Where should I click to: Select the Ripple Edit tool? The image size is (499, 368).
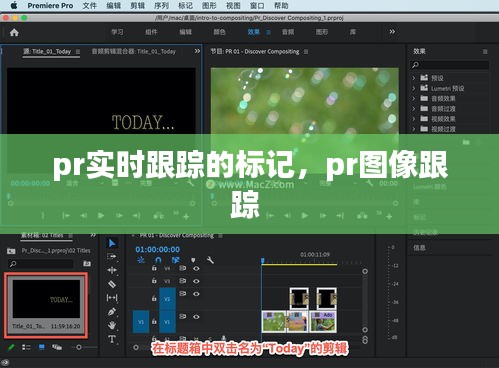coord(112,270)
